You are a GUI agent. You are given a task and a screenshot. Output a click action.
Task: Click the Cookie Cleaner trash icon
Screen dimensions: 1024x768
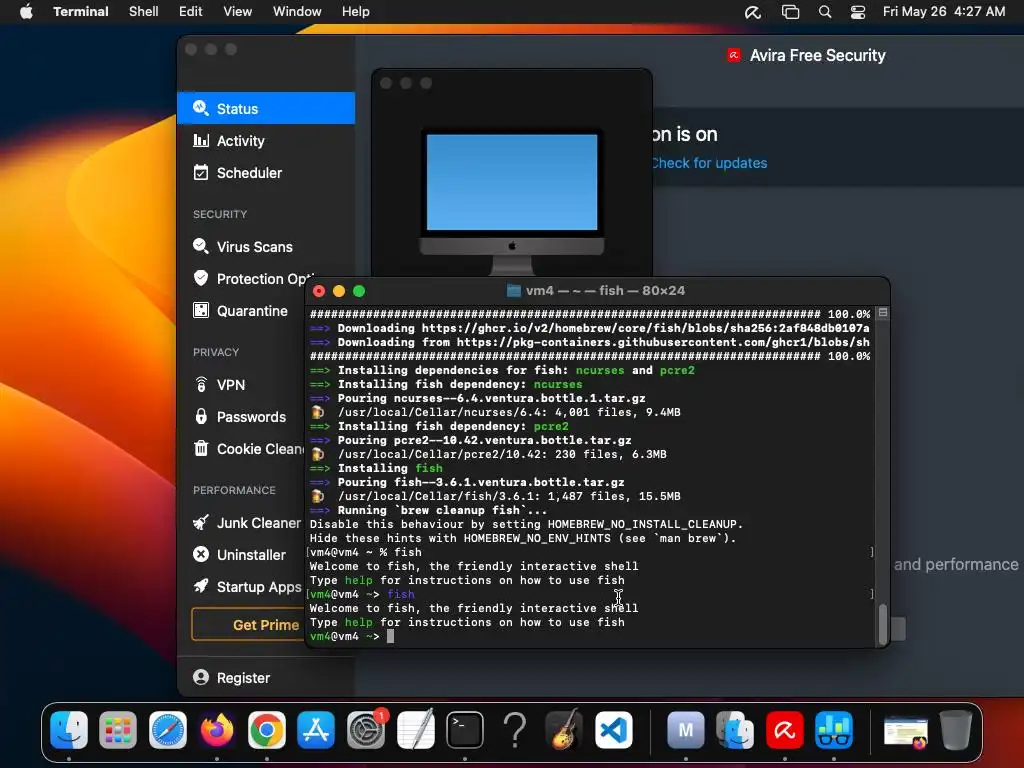pos(200,449)
